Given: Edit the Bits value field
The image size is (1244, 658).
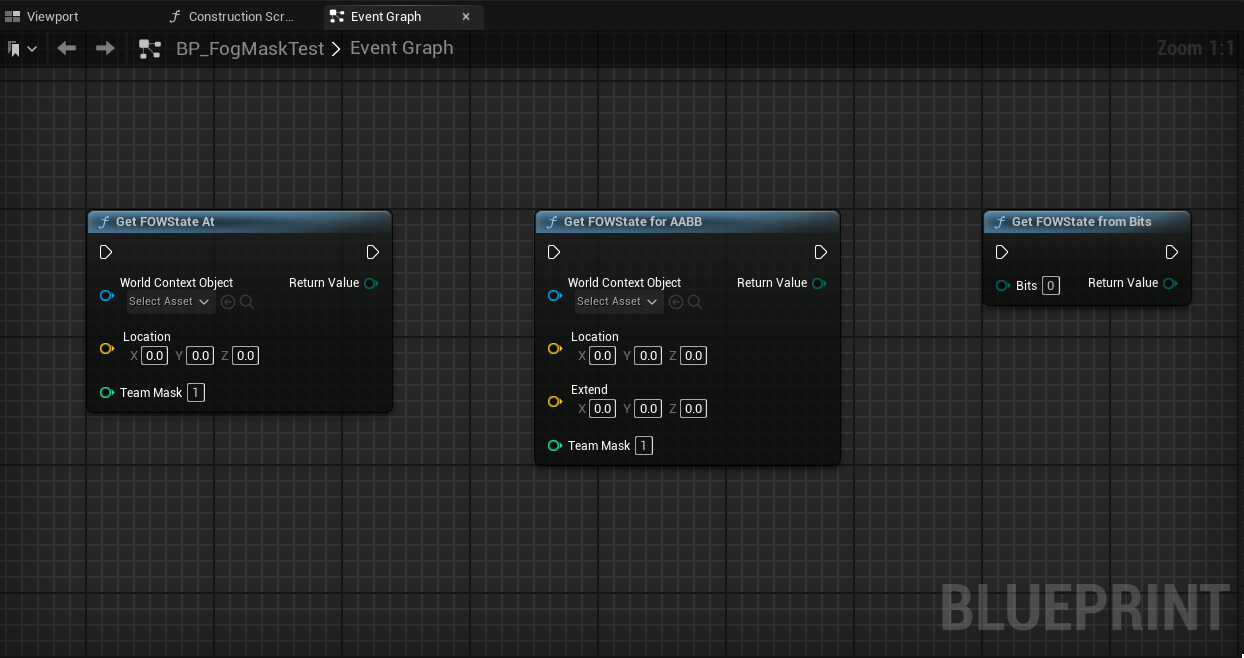Looking at the screenshot, I should pyautogui.click(x=1050, y=285).
